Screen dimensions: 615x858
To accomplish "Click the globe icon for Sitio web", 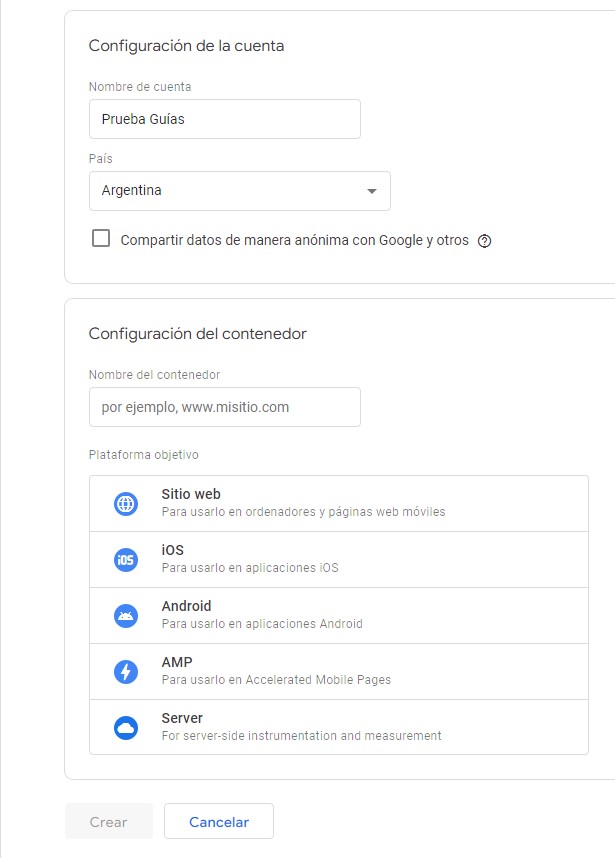I will (126, 504).
